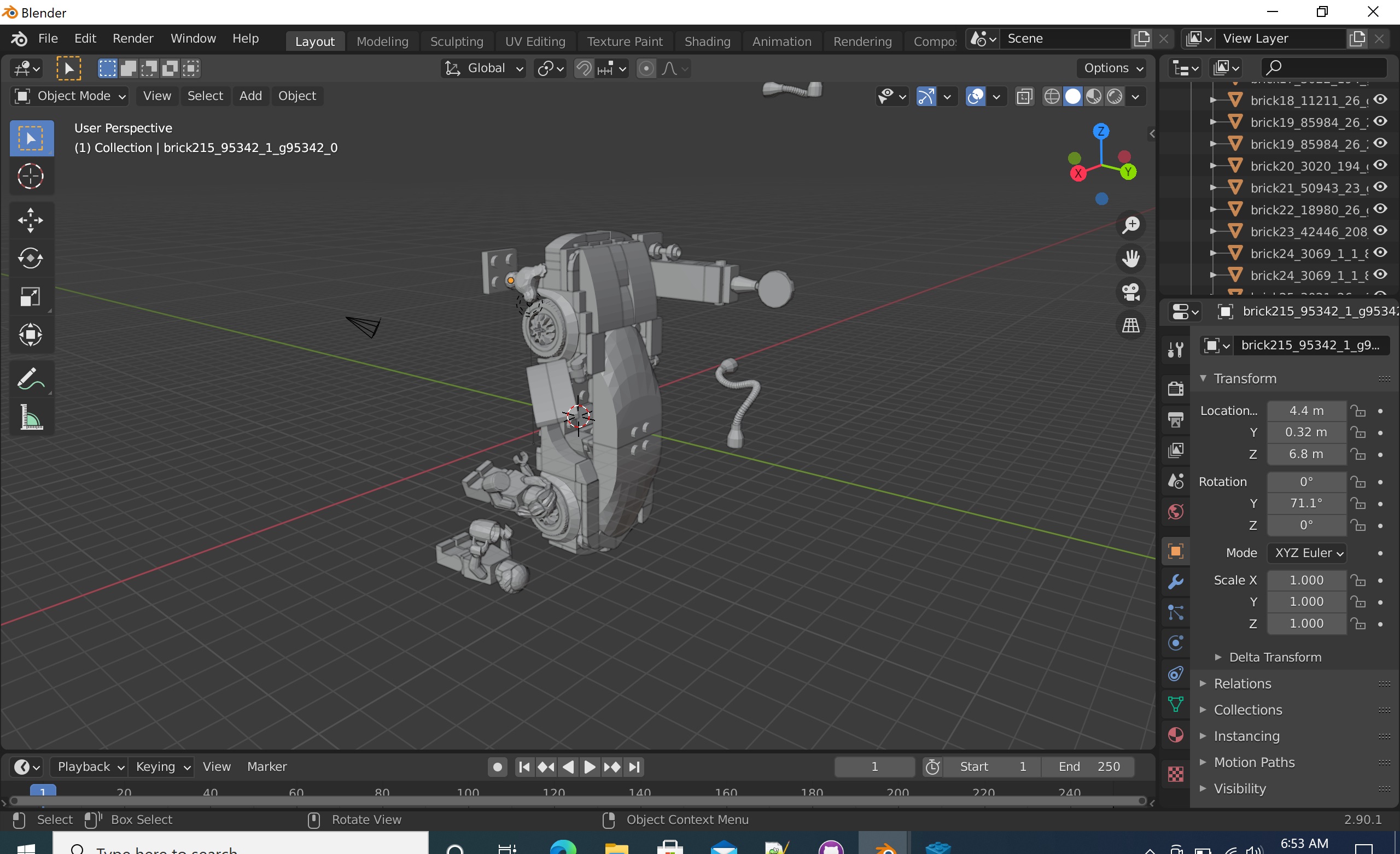Image resolution: width=1400 pixels, height=854 pixels.
Task: Expand the Relations panel
Action: (1242, 683)
